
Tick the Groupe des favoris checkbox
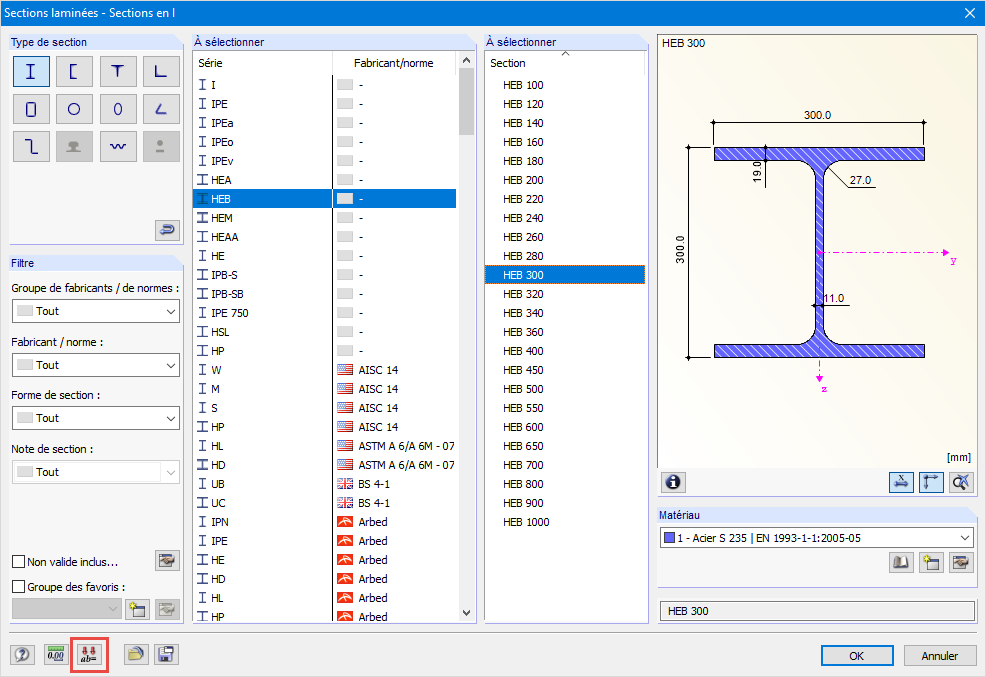pyautogui.click(x=18, y=586)
